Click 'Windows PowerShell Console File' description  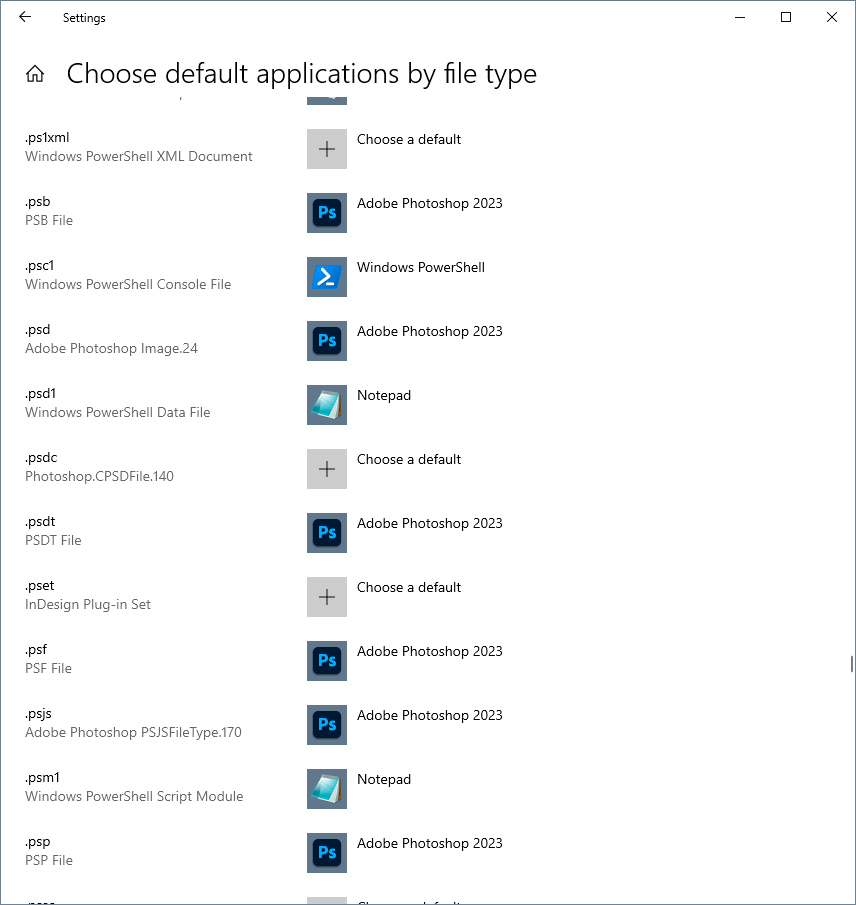click(128, 285)
